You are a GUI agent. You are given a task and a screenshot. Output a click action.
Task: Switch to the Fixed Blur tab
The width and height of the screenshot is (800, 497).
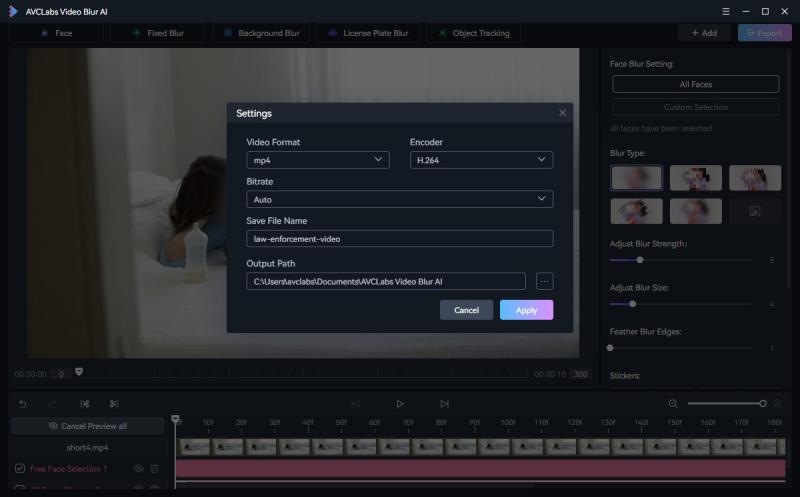tap(158, 33)
